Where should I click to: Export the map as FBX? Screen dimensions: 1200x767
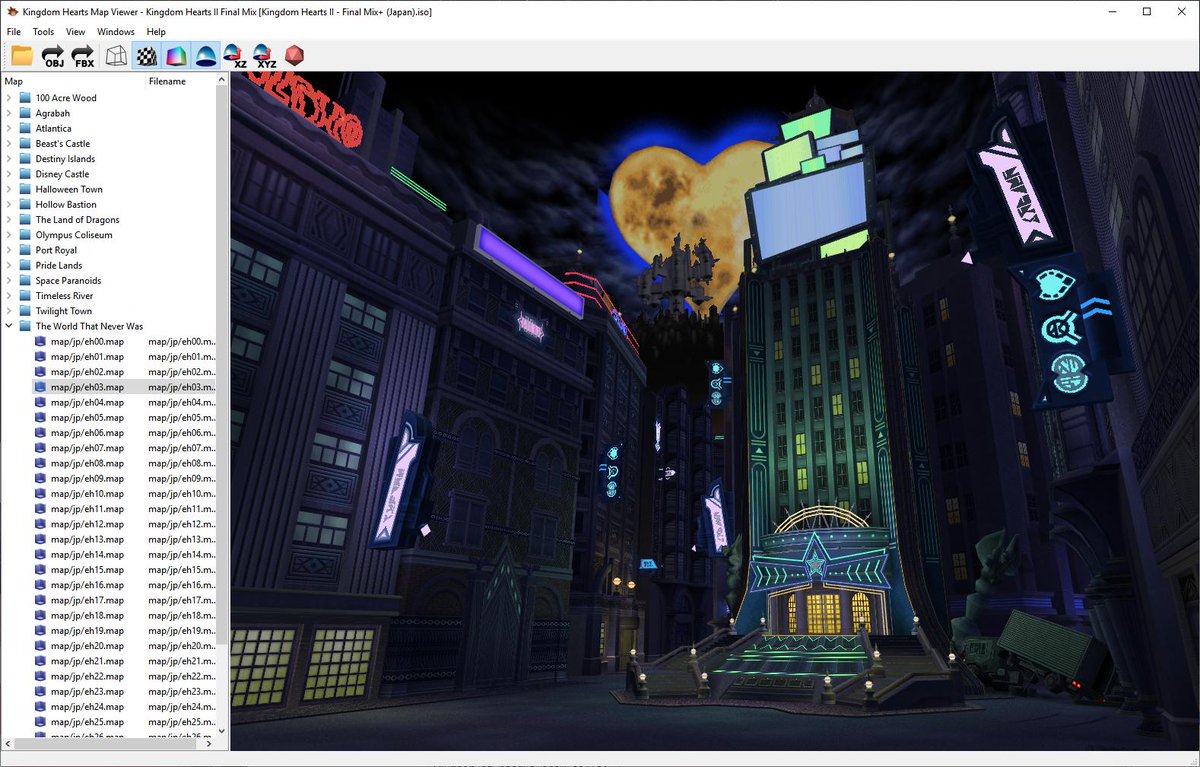(x=84, y=56)
